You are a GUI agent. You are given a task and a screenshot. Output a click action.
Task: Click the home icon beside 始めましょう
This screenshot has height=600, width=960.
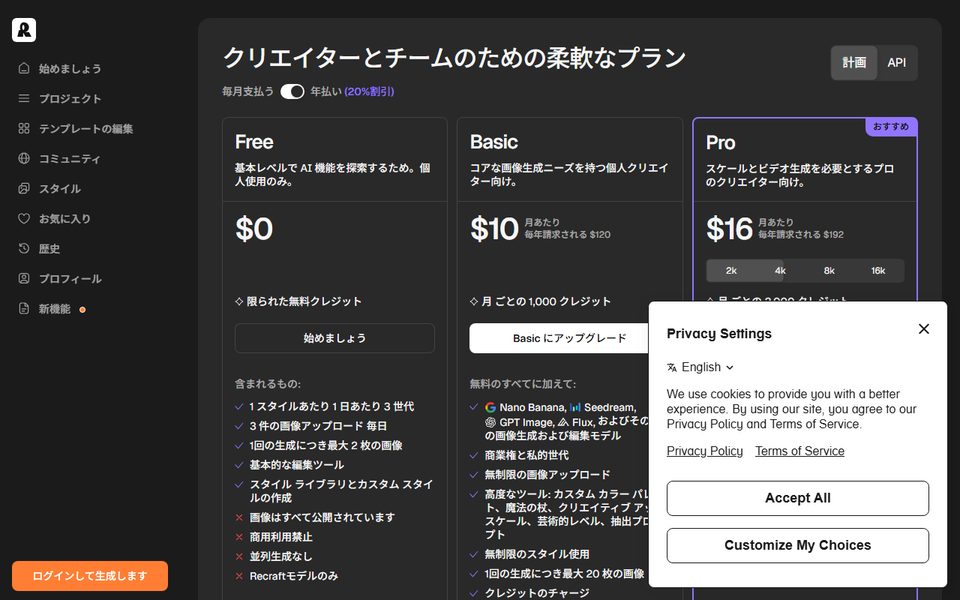tap(24, 68)
